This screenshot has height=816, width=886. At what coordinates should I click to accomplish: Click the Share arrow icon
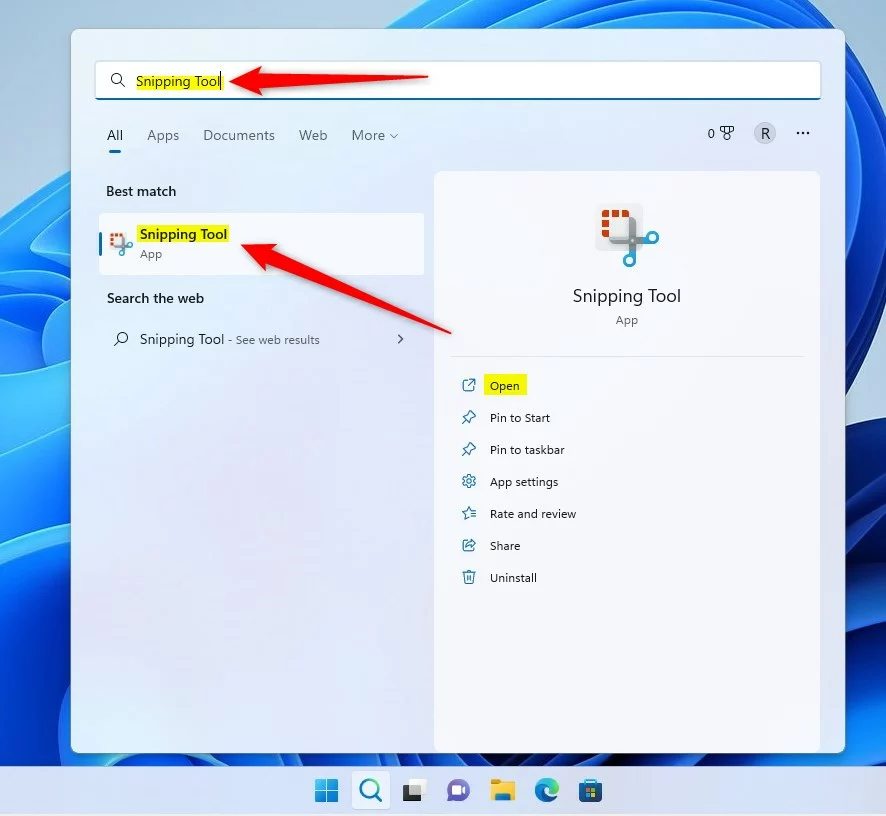pyautogui.click(x=469, y=545)
